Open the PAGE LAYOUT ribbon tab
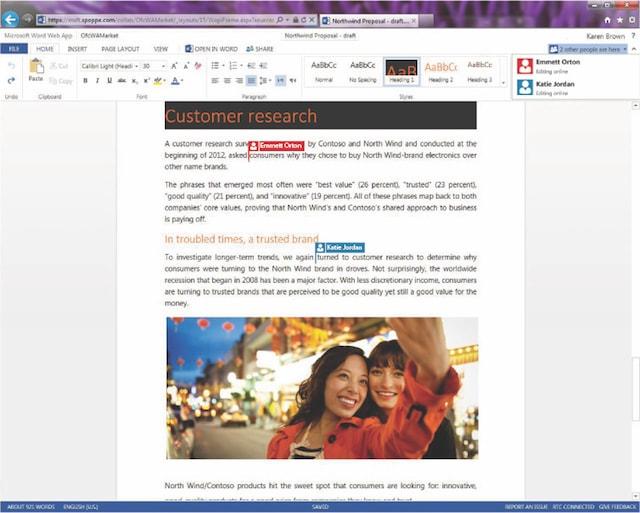Image resolution: width=640 pixels, height=513 pixels. click(x=120, y=48)
